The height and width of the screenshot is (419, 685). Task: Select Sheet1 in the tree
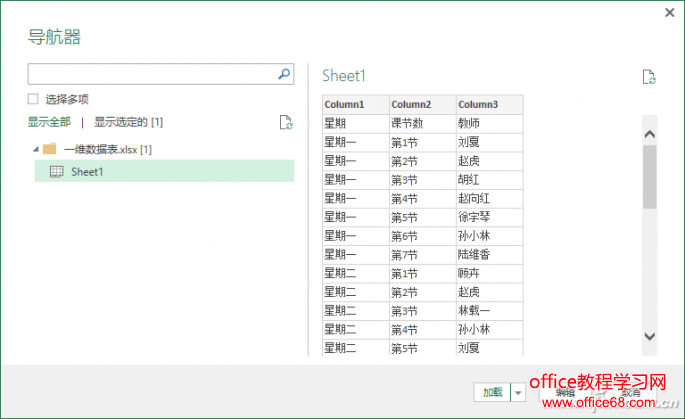87,172
